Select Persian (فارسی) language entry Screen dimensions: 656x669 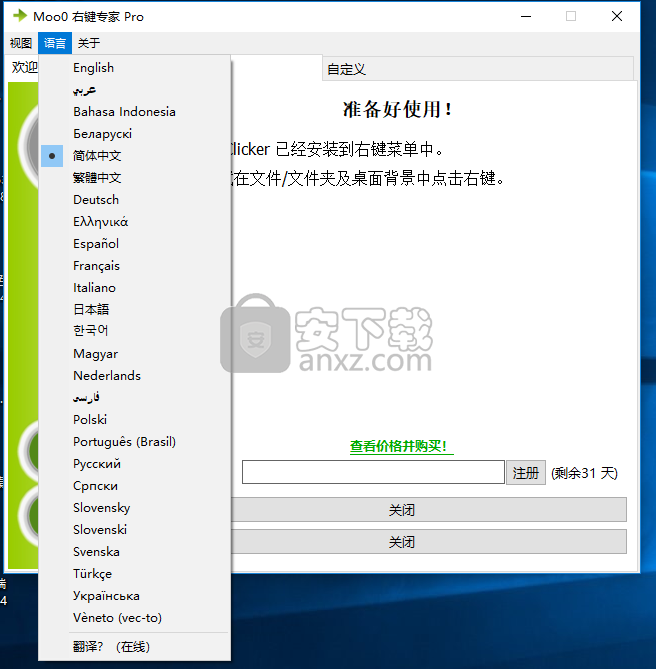coord(135,398)
